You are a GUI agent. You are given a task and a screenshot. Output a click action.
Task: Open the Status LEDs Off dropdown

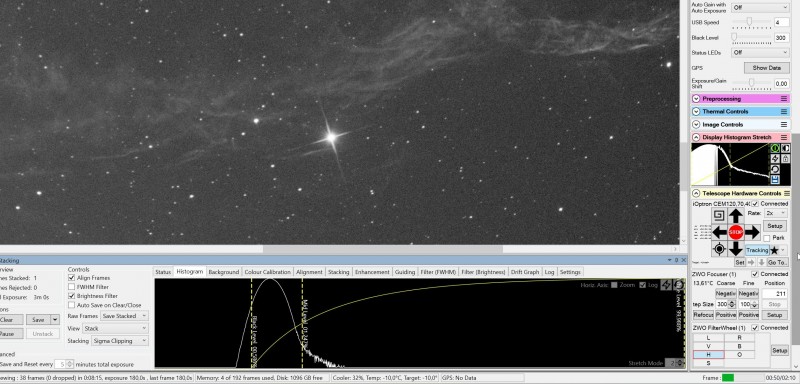point(760,53)
